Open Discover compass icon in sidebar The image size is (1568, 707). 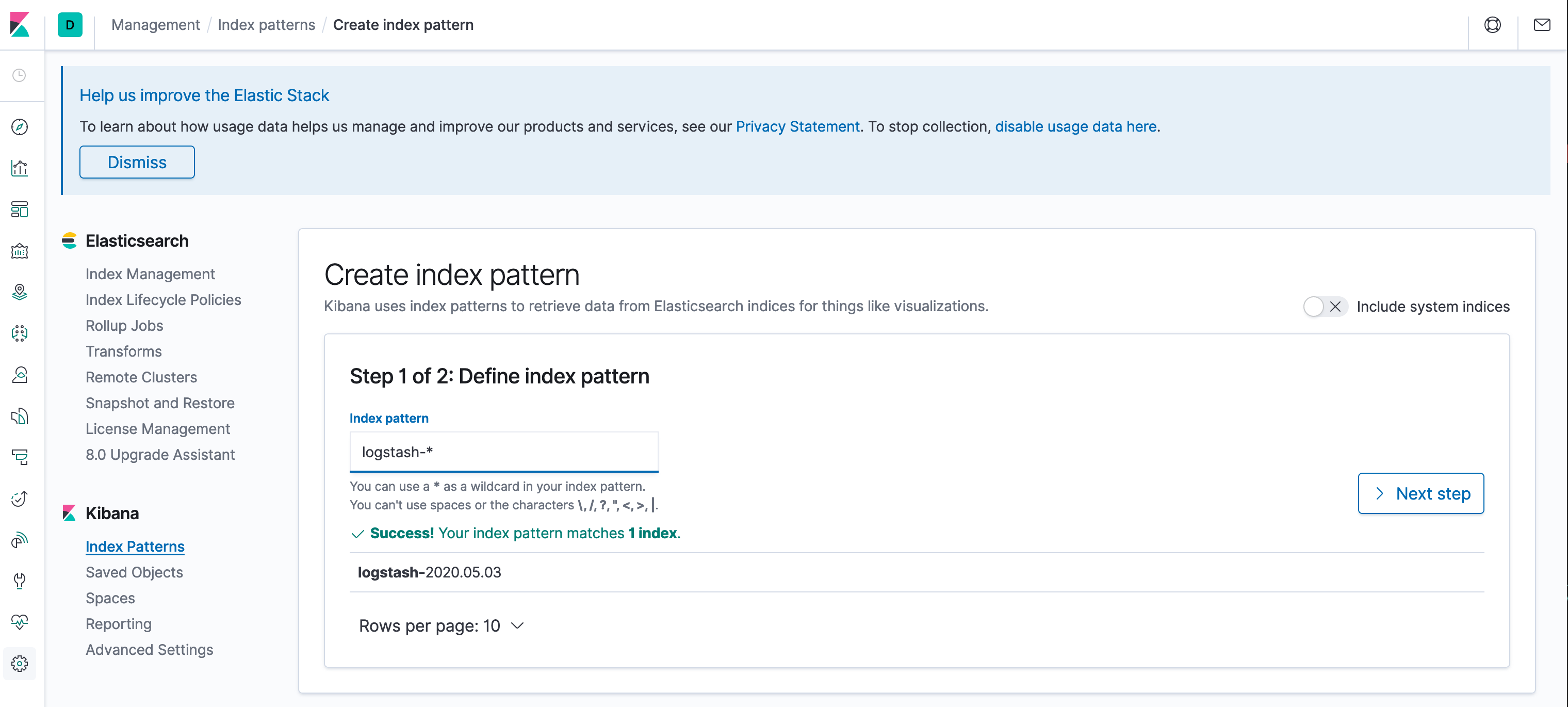click(20, 126)
